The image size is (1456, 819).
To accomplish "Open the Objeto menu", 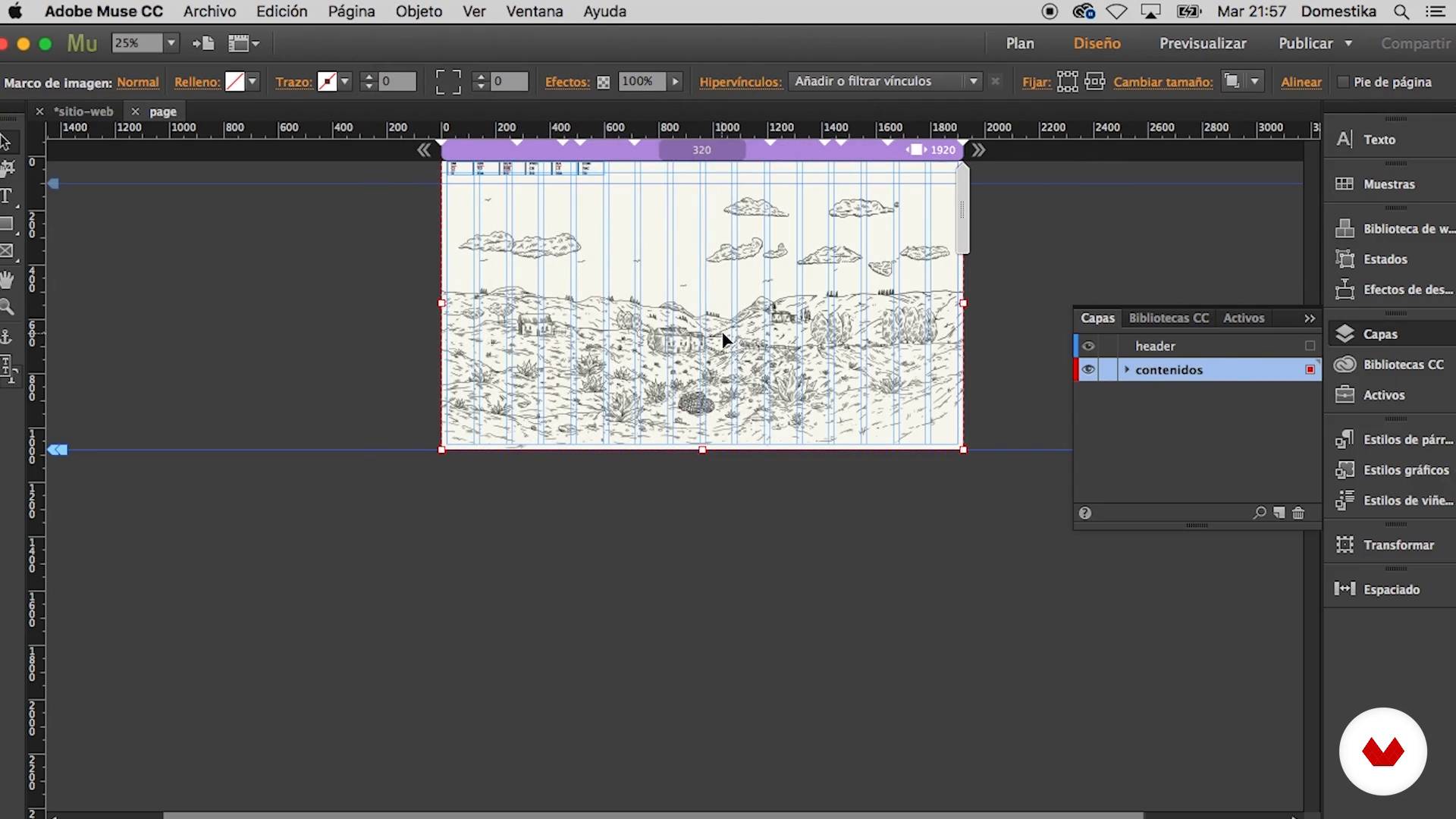I will point(419,11).
